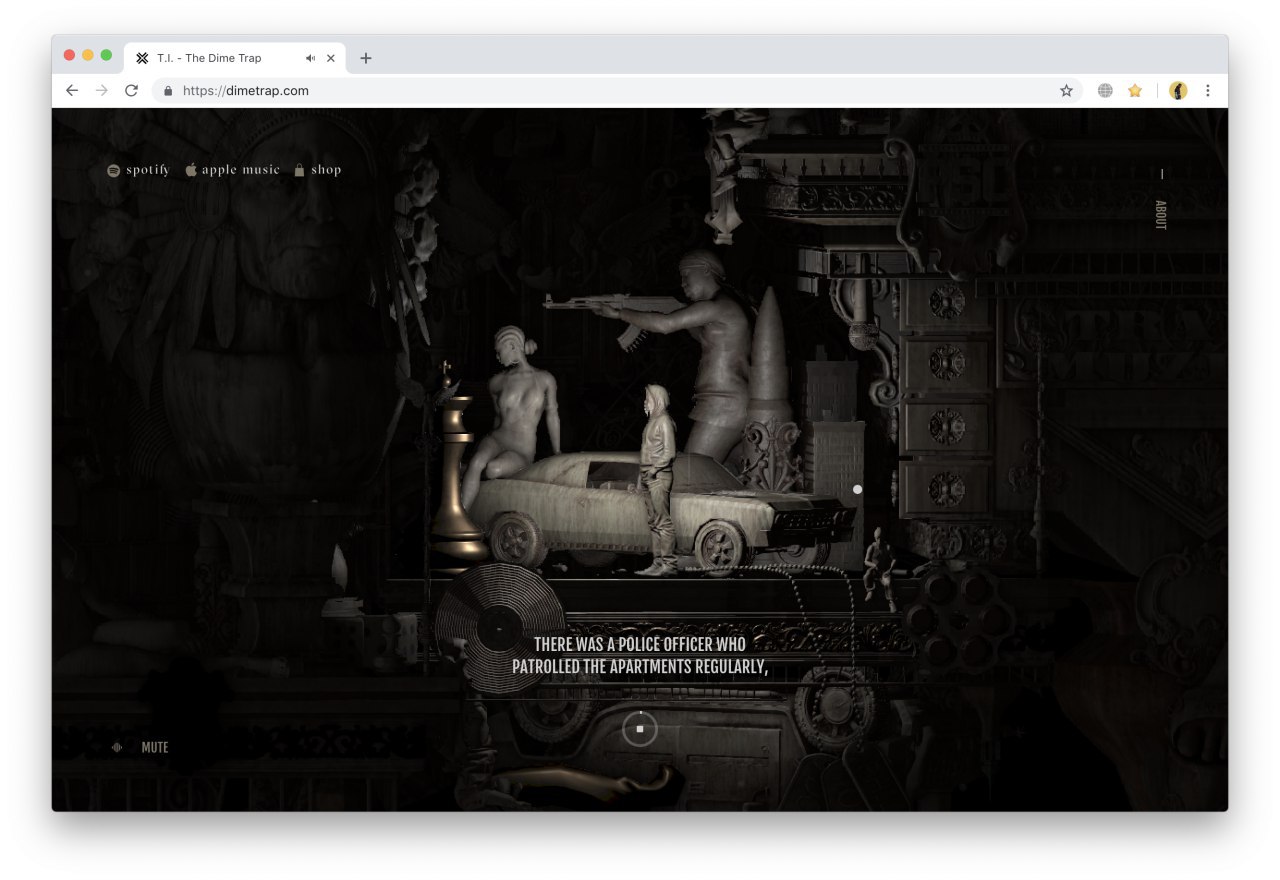Mute the tab via its speaker icon
The width and height of the screenshot is (1280, 880).
coord(311,58)
